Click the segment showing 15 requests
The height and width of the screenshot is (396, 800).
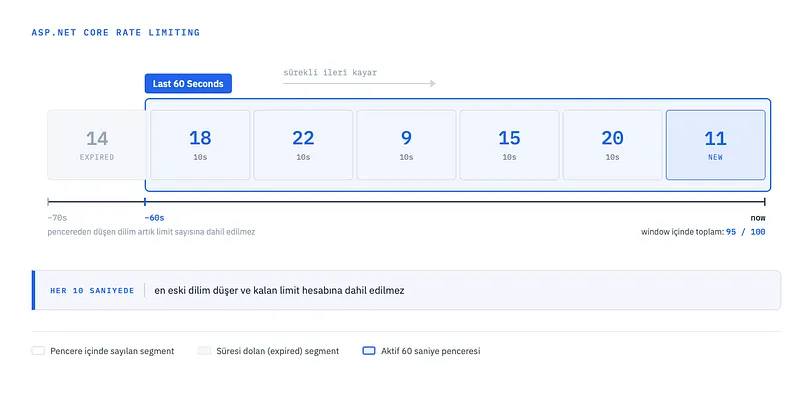coord(509,145)
